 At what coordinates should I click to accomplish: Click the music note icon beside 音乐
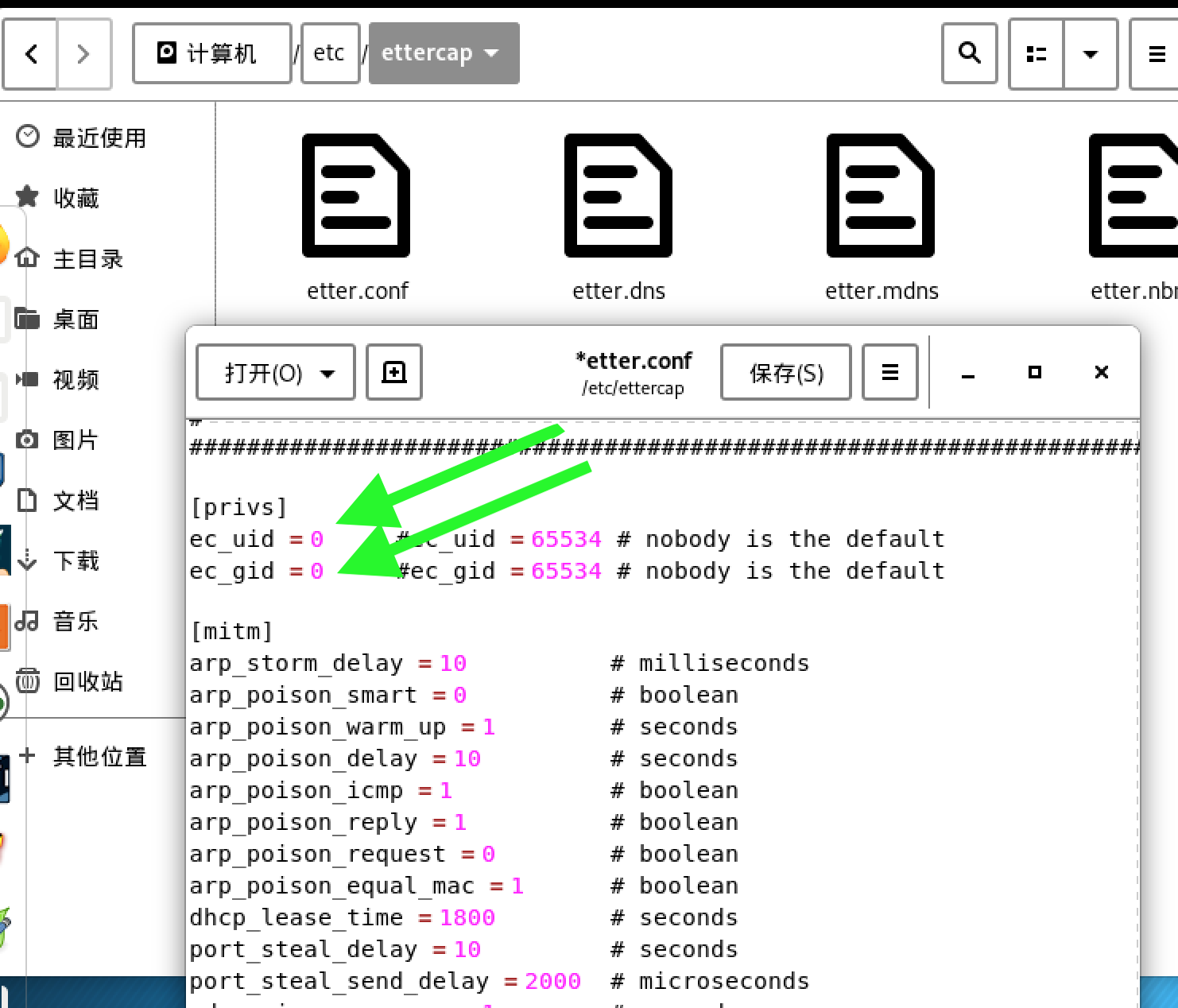tap(27, 620)
